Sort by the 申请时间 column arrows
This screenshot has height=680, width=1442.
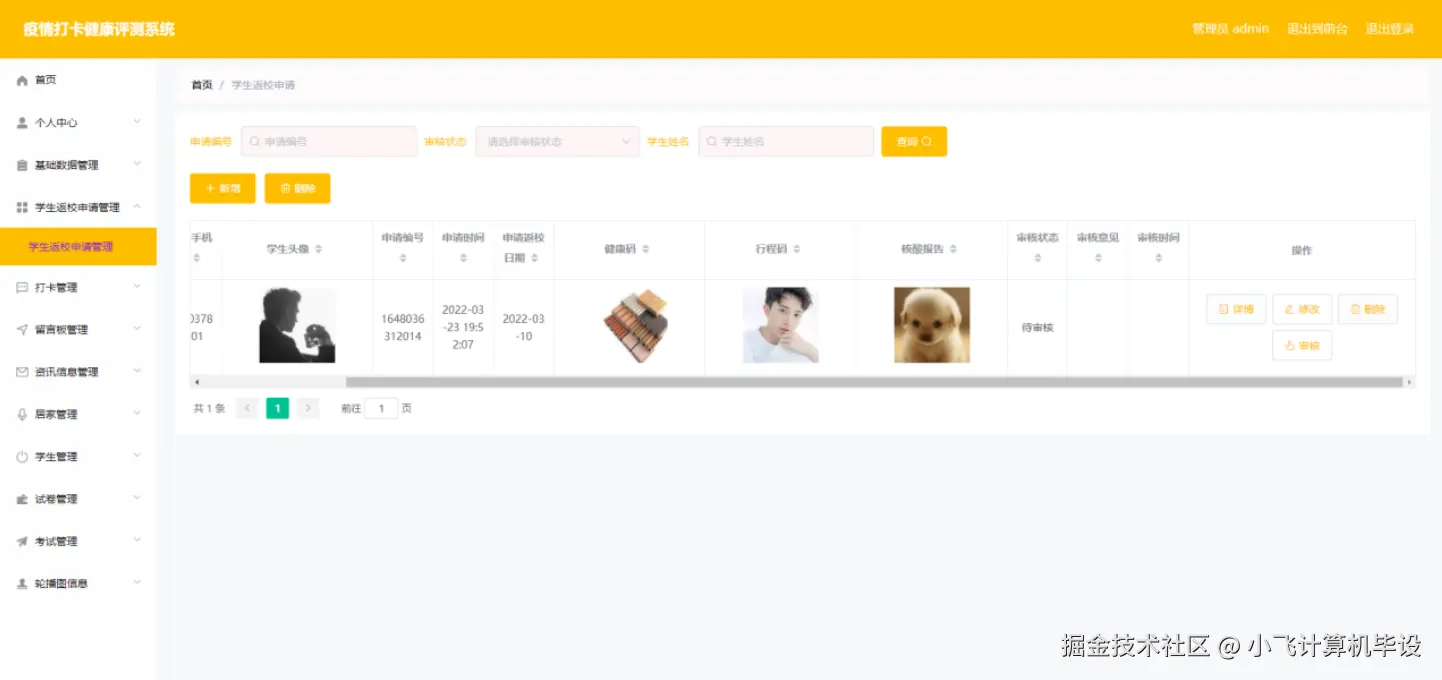click(463, 258)
